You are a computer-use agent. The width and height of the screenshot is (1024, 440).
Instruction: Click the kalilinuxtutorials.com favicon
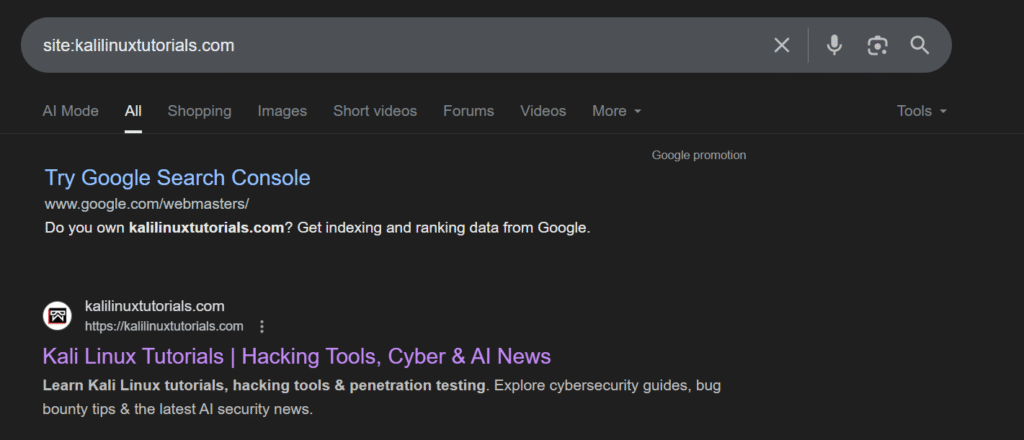(57, 316)
